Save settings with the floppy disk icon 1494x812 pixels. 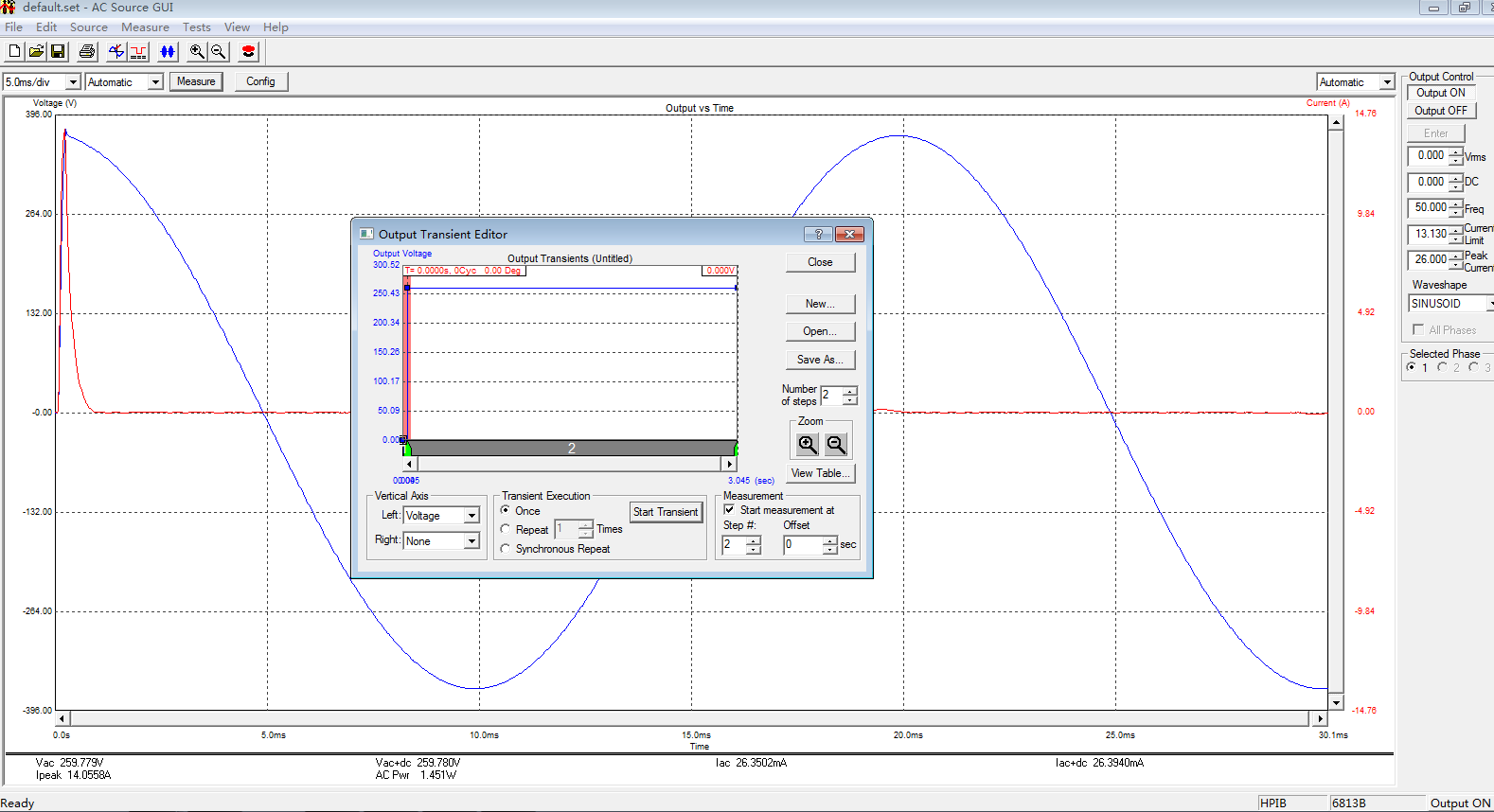coord(58,51)
